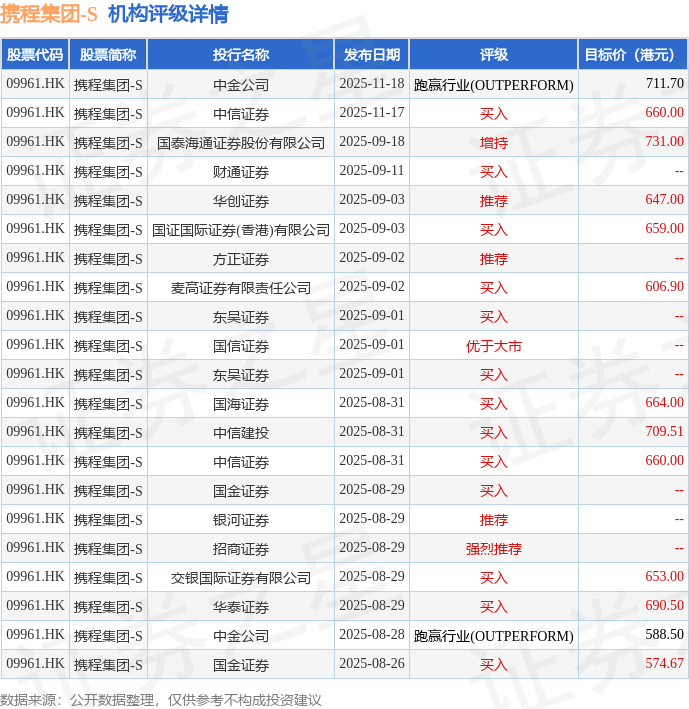Click the 评级 column header
The height and width of the screenshot is (709, 689).
tap(494, 55)
